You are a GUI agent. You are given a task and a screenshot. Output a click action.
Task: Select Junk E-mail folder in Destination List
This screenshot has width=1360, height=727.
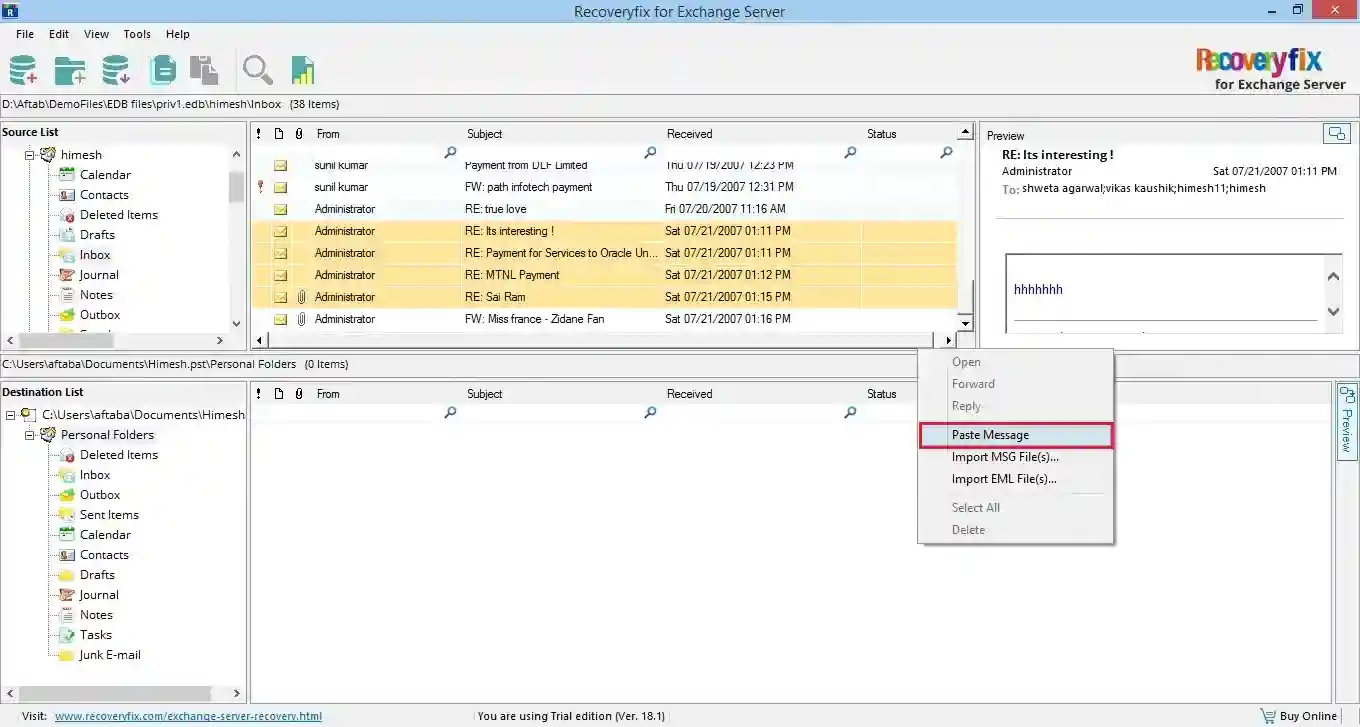point(110,655)
